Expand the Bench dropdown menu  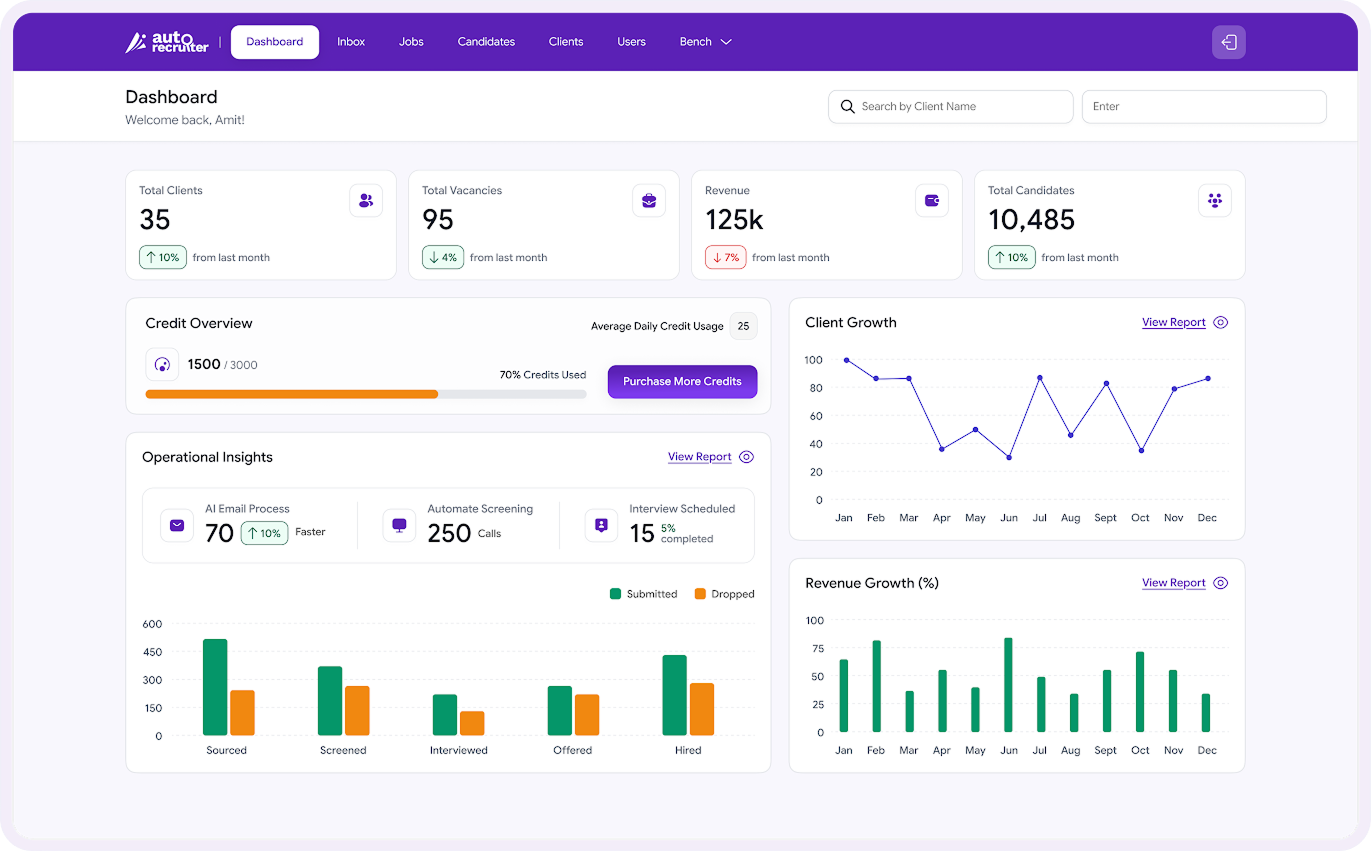tap(706, 42)
